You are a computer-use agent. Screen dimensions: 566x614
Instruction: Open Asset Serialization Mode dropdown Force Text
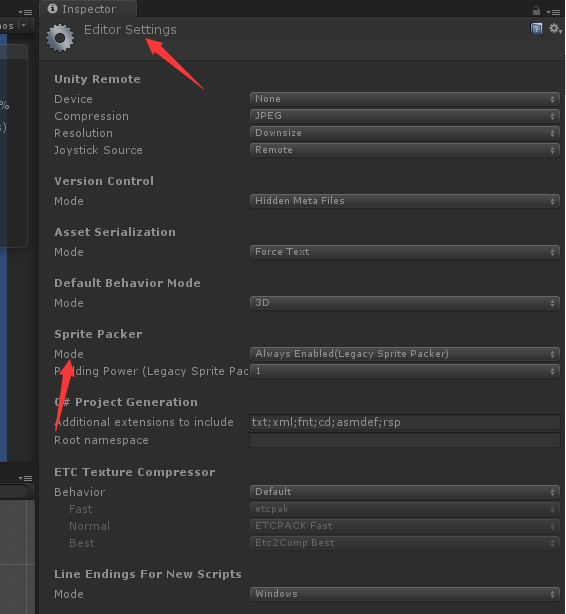point(404,252)
